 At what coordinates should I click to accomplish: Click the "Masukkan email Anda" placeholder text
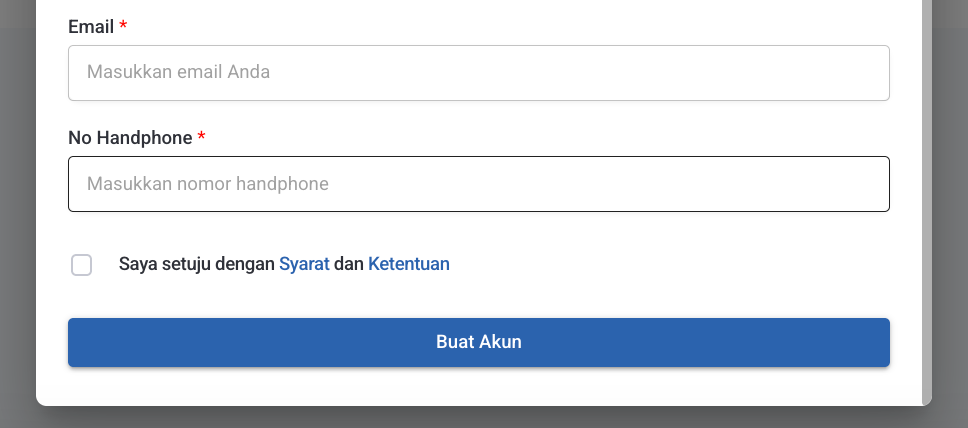[x=178, y=73]
